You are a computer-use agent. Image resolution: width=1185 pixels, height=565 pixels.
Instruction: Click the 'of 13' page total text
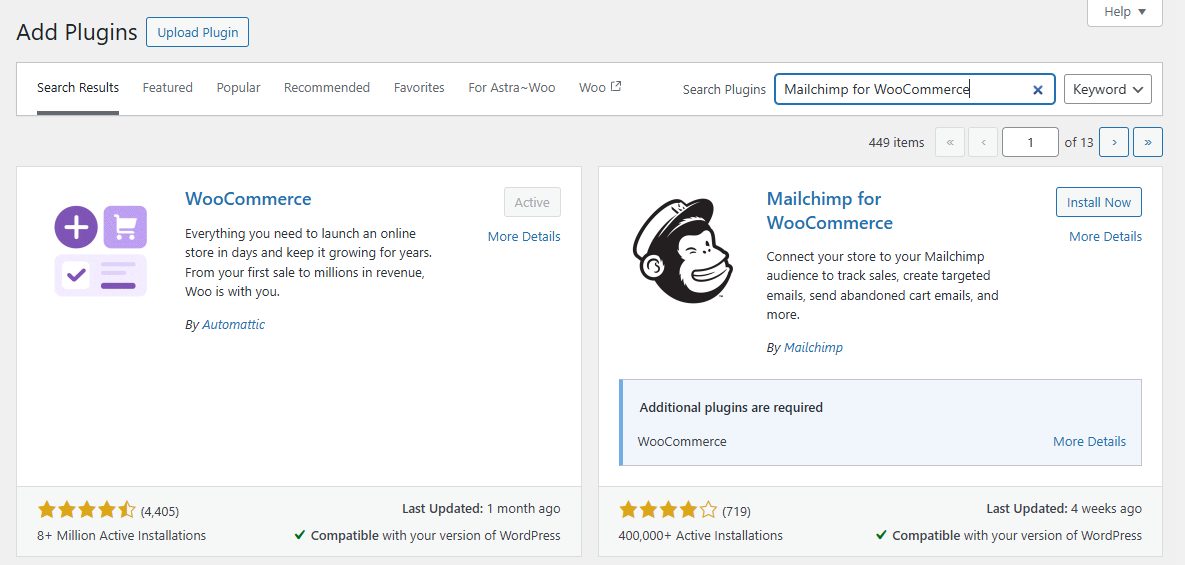click(1078, 142)
